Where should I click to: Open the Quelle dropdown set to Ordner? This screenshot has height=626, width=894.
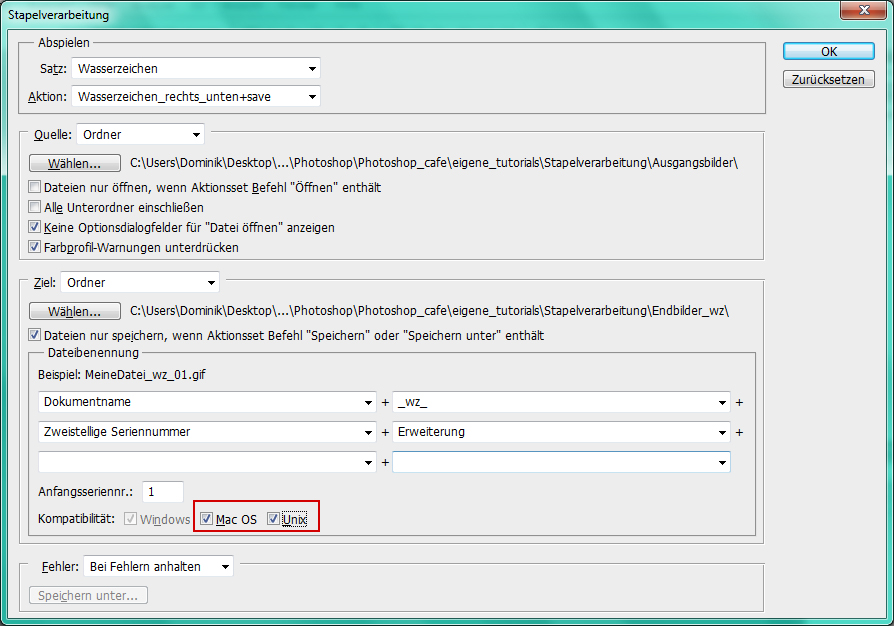140,135
